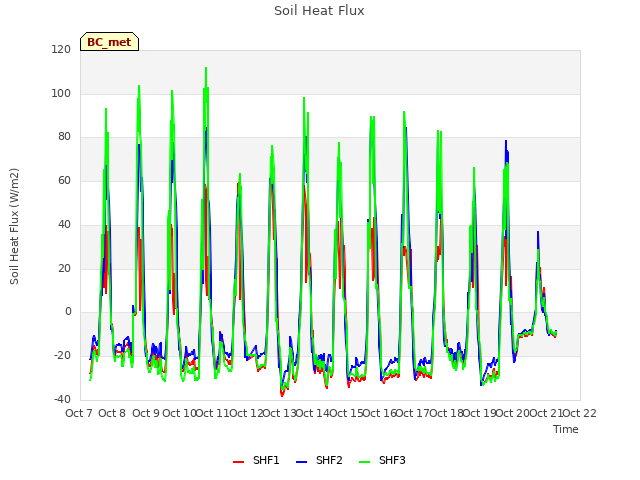Click the 40 y-axis tick label
Image resolution: width=640 pixels, height=480 pixels.
pyautogui.click(x=64, y=224)
